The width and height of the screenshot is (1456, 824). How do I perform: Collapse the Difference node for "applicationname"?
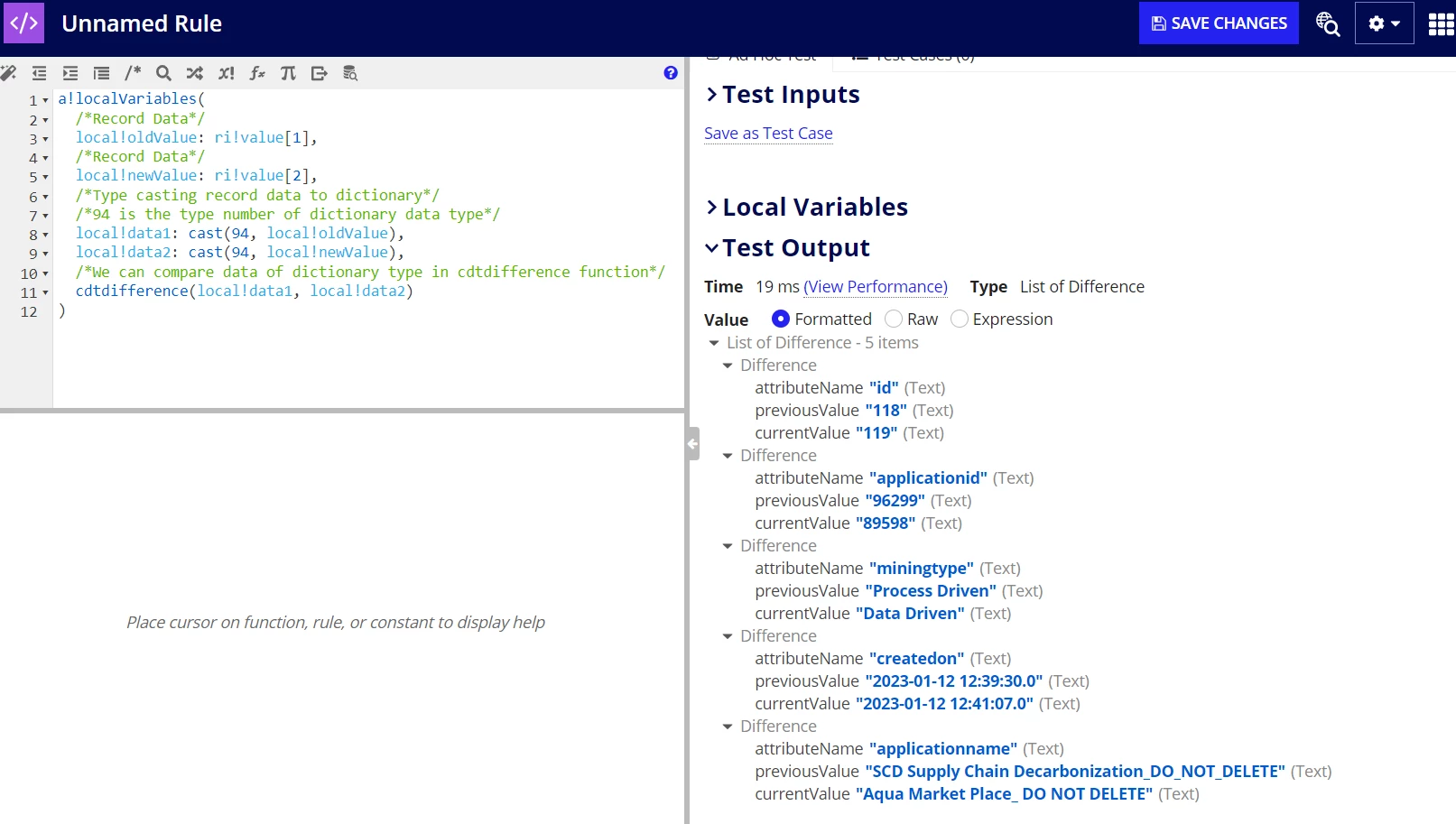click(728, 727)
